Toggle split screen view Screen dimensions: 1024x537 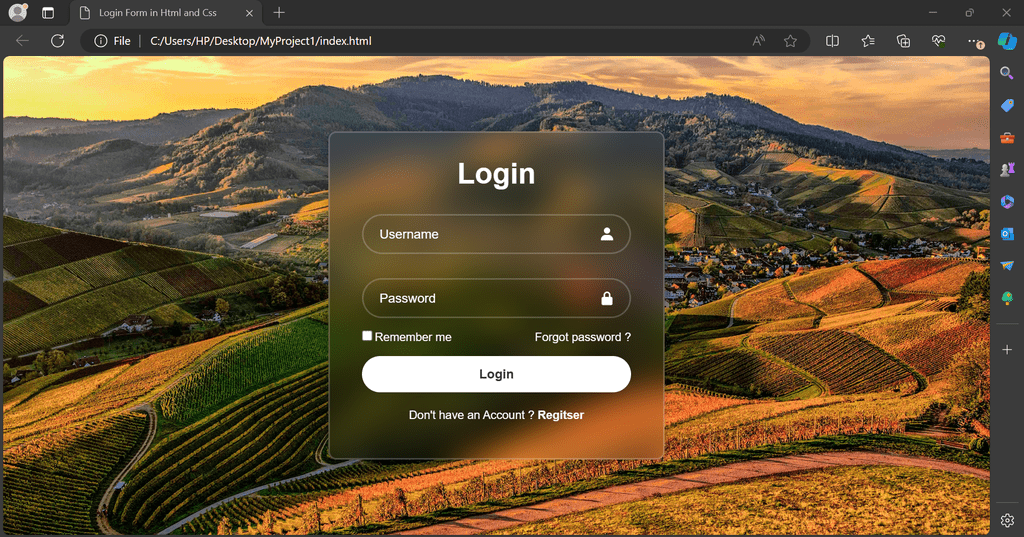[x=832, y=41]
